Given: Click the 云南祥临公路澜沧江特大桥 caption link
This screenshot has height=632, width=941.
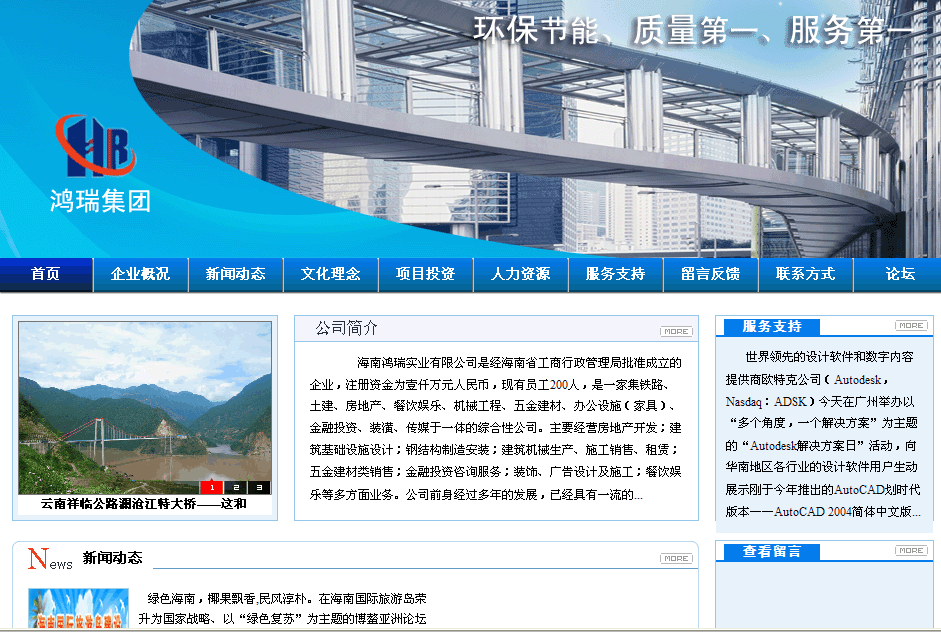Looking at the screenshot, I should [144, 504].
